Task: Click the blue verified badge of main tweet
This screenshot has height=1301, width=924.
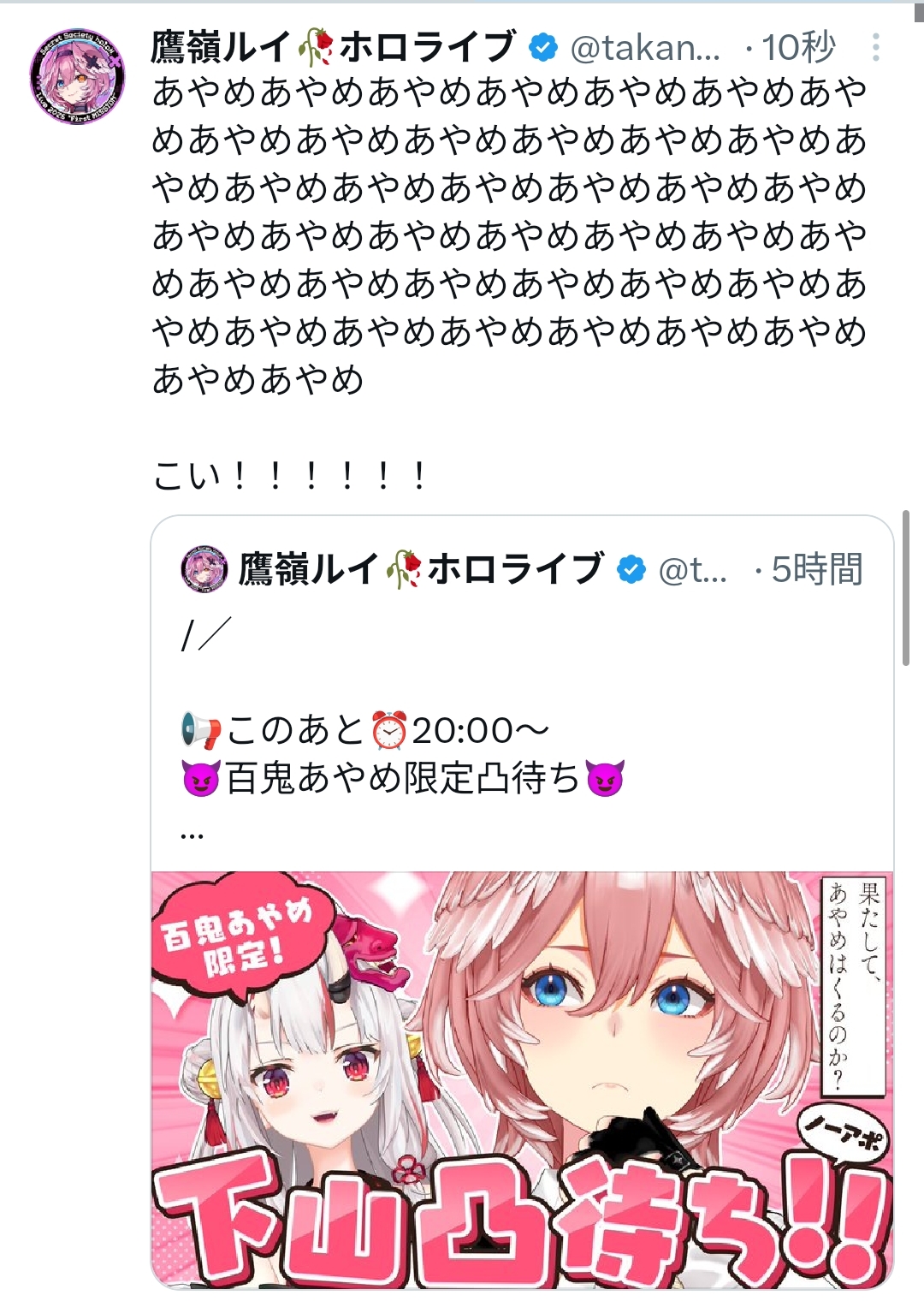Action: coord(542,47)
